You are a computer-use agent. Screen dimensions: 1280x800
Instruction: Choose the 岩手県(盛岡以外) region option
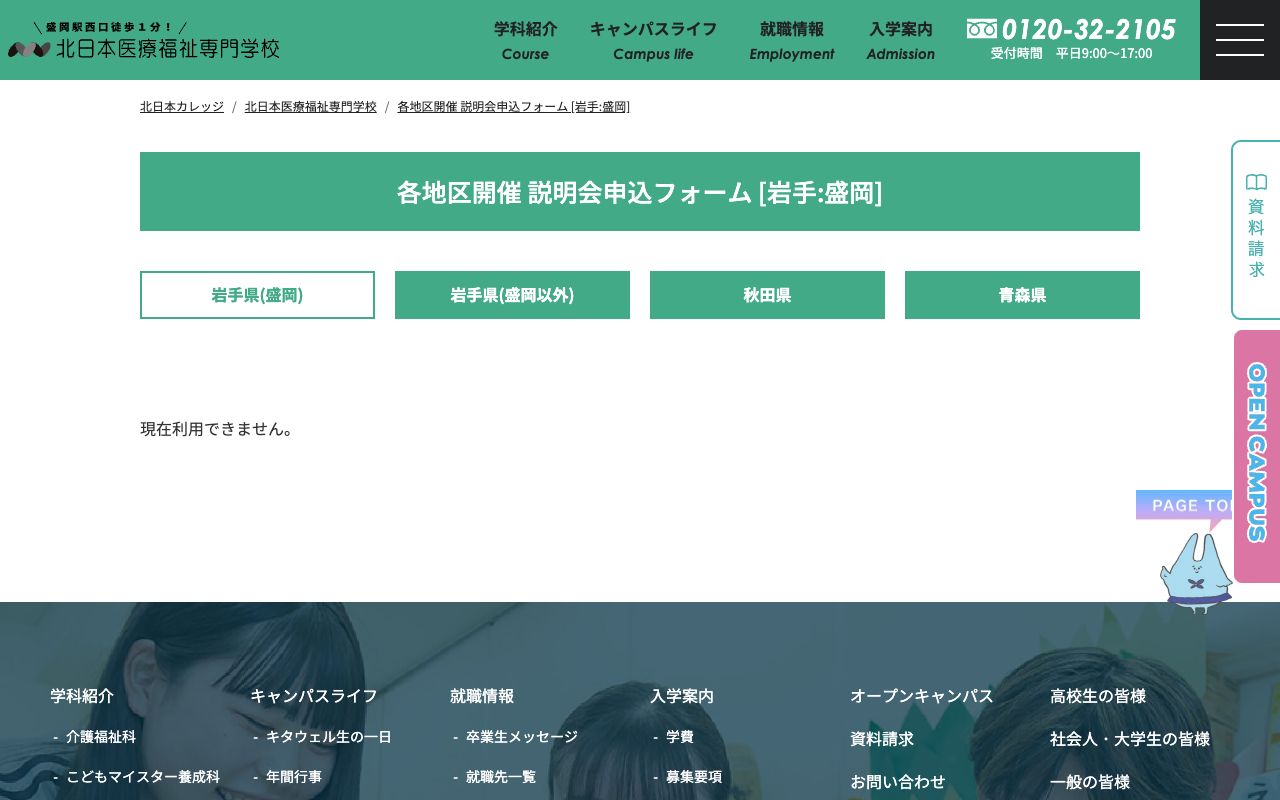(x=512, y=295)
